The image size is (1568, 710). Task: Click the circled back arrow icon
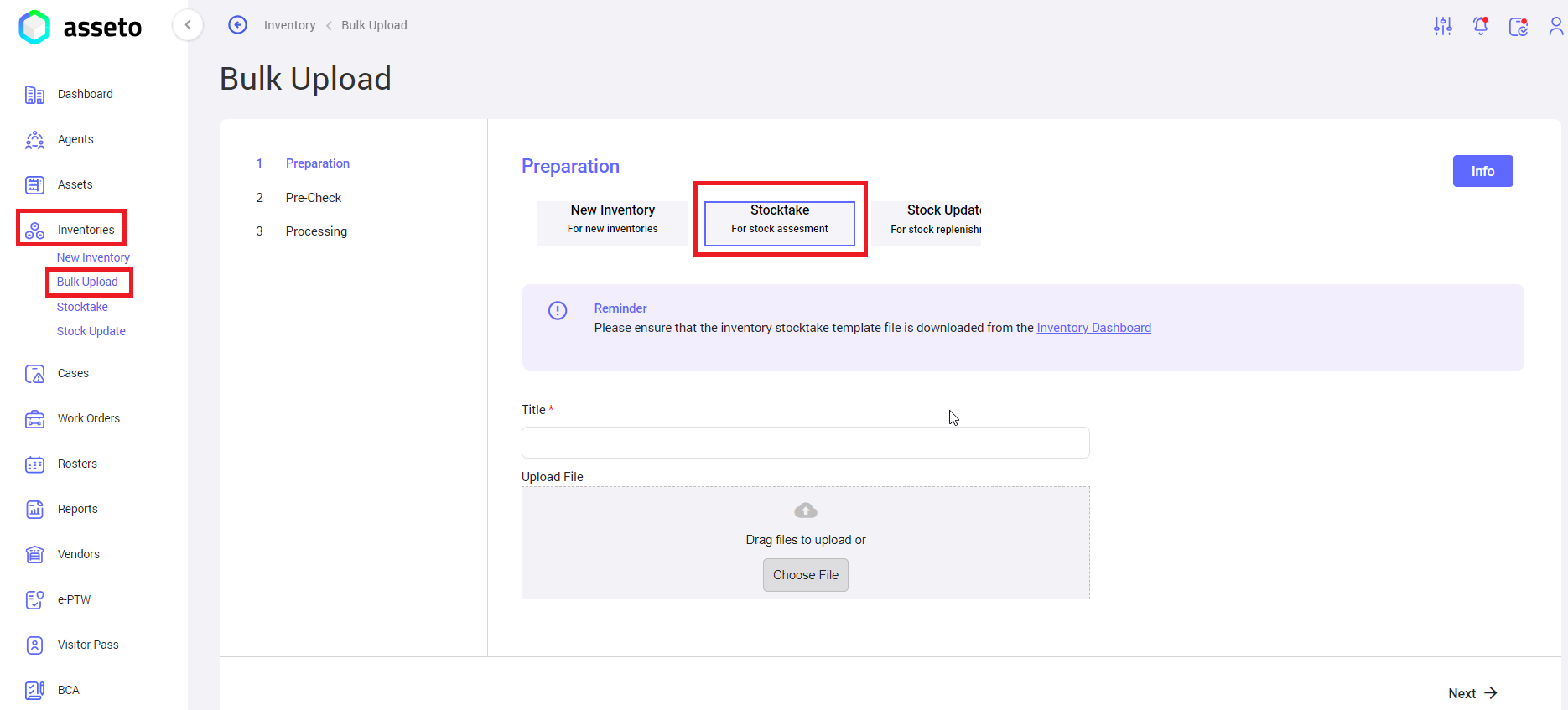pos(238,25)
